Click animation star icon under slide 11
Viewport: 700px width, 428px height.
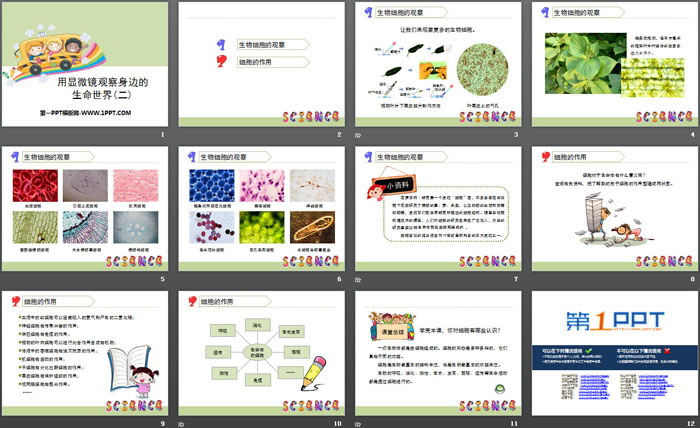(x=358, y=424)
